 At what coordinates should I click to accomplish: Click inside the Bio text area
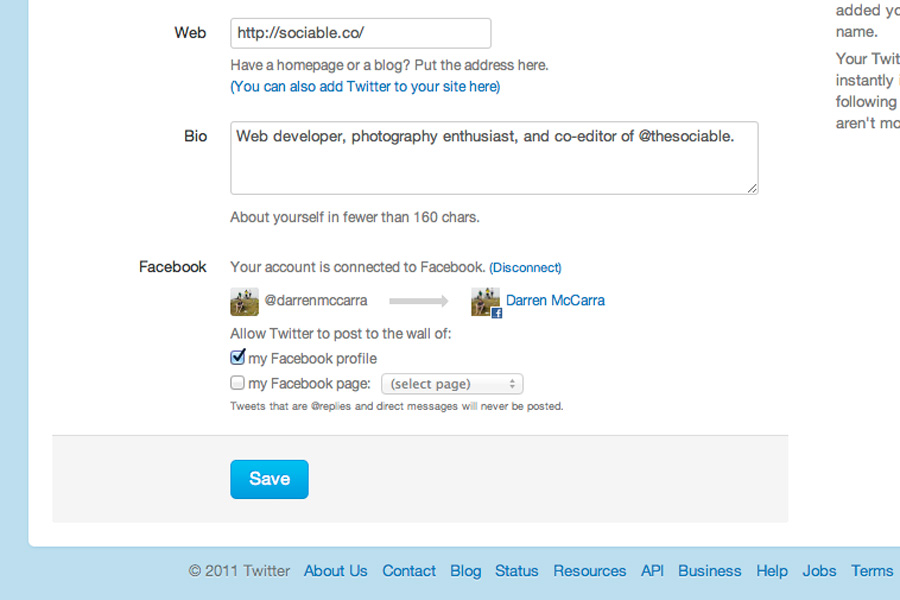494,158
